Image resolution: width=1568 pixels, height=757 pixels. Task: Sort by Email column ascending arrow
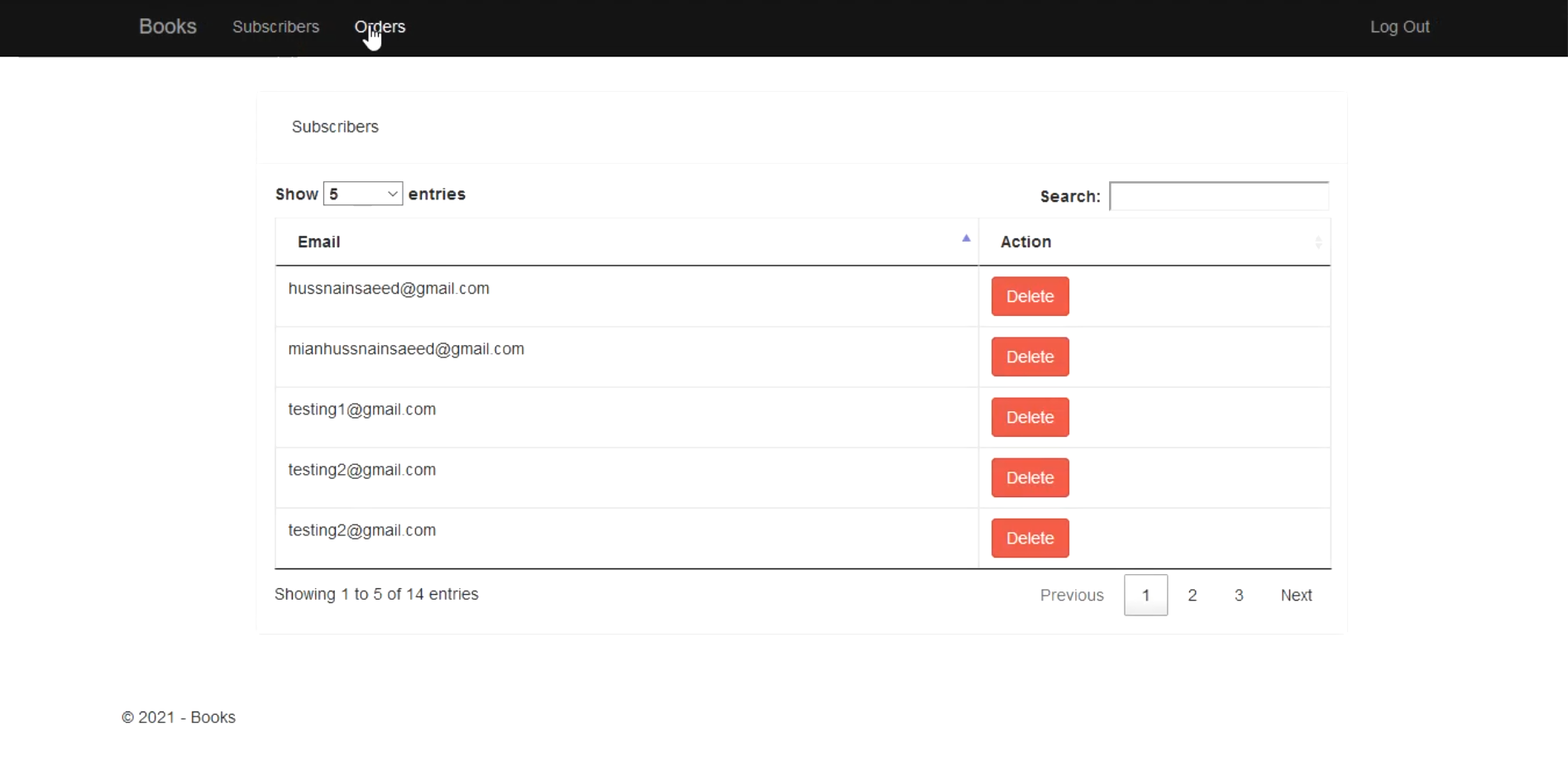coord(965,239)
